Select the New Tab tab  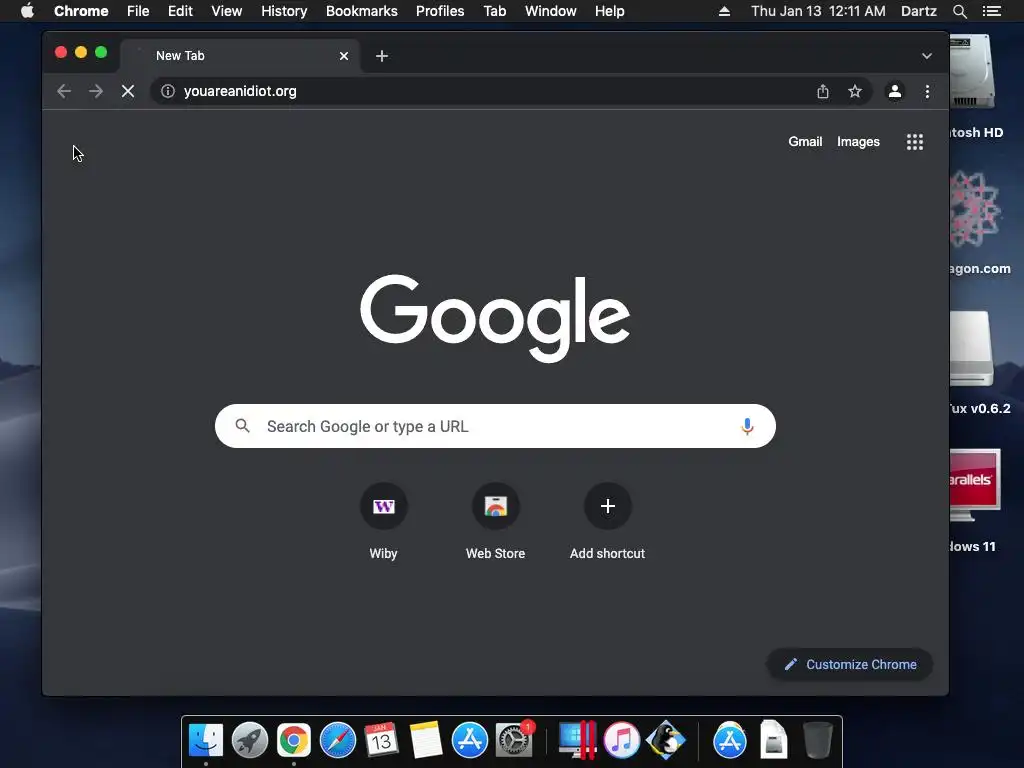pyautogui.click(x=240, y=56)
